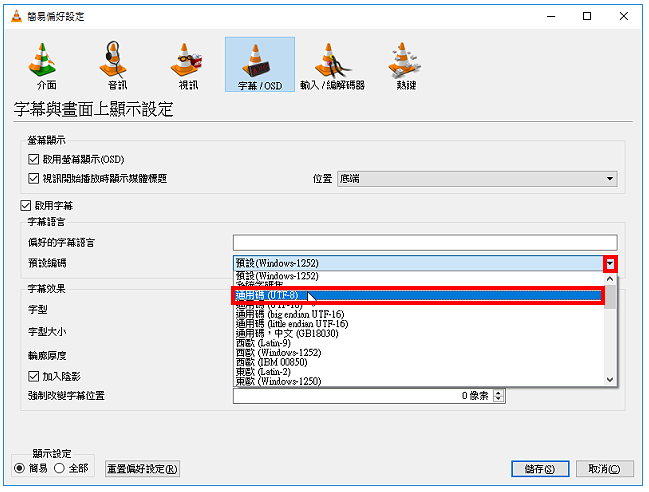Toggle 視訊開始播放時顯示媒體標題 checkbox
This screenshot has width=649, height=492.
(x=34, y=178)
